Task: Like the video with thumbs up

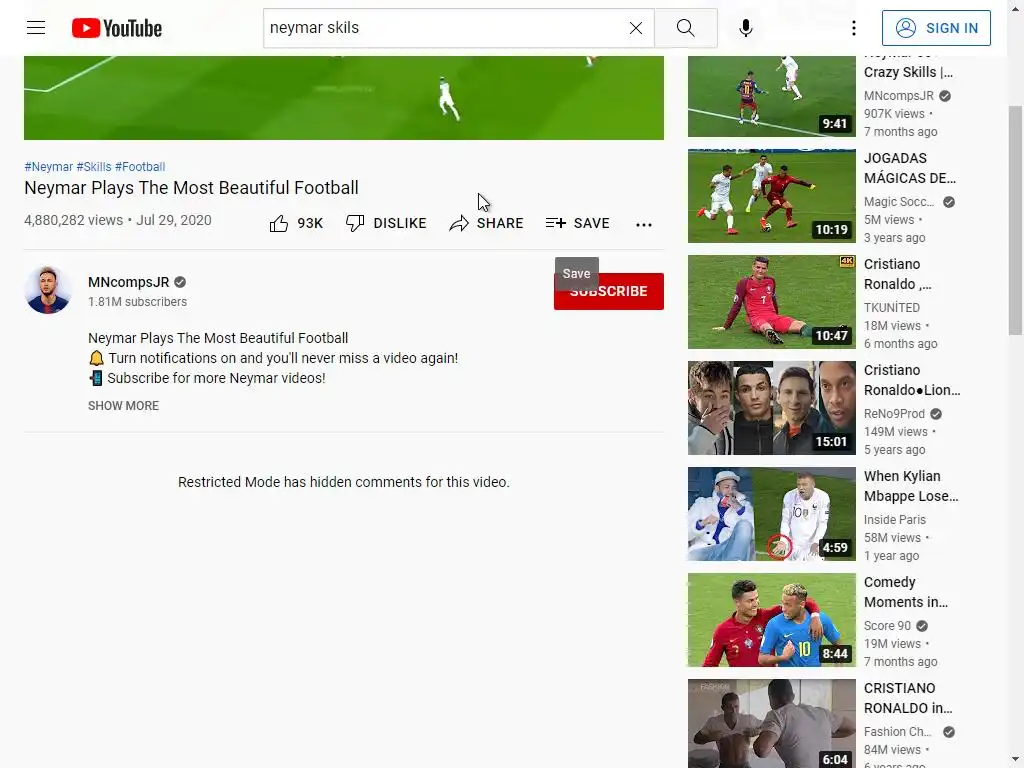Action: click(296, 223)
